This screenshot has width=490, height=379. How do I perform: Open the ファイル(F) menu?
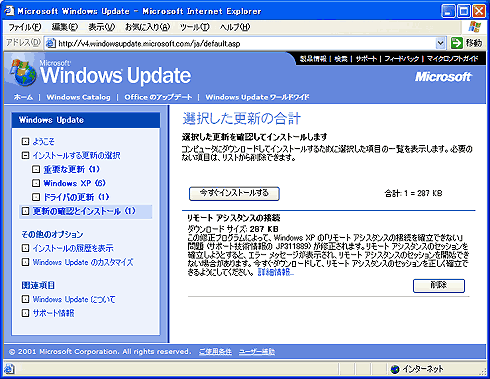25,27
